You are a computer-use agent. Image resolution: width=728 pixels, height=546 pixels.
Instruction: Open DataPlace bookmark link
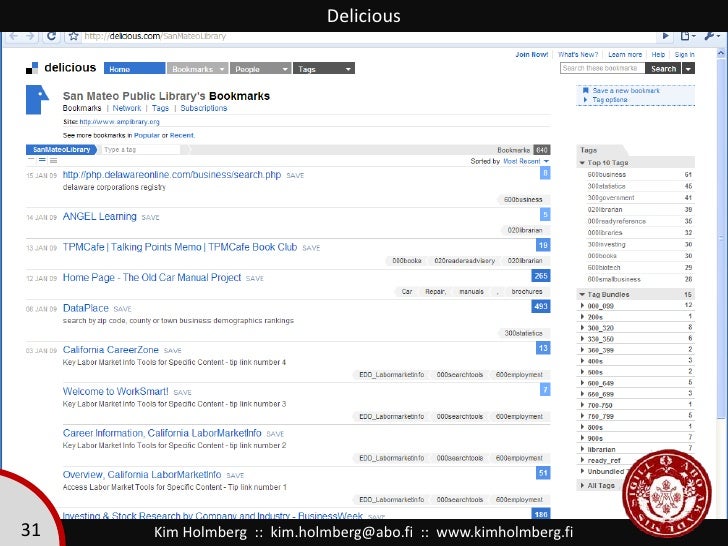(85, 308)
